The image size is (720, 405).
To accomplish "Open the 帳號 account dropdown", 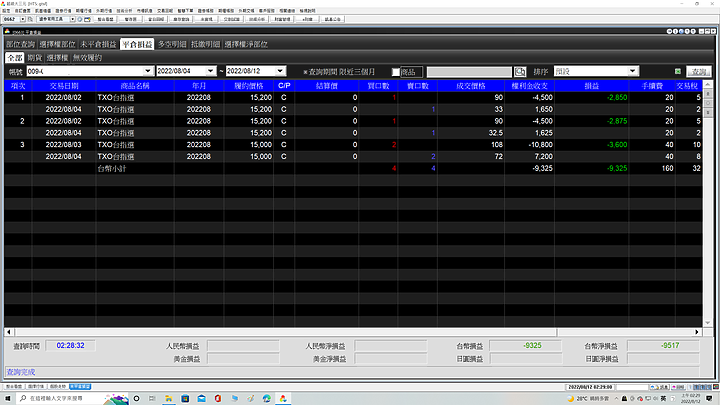I will pos(147,71).
